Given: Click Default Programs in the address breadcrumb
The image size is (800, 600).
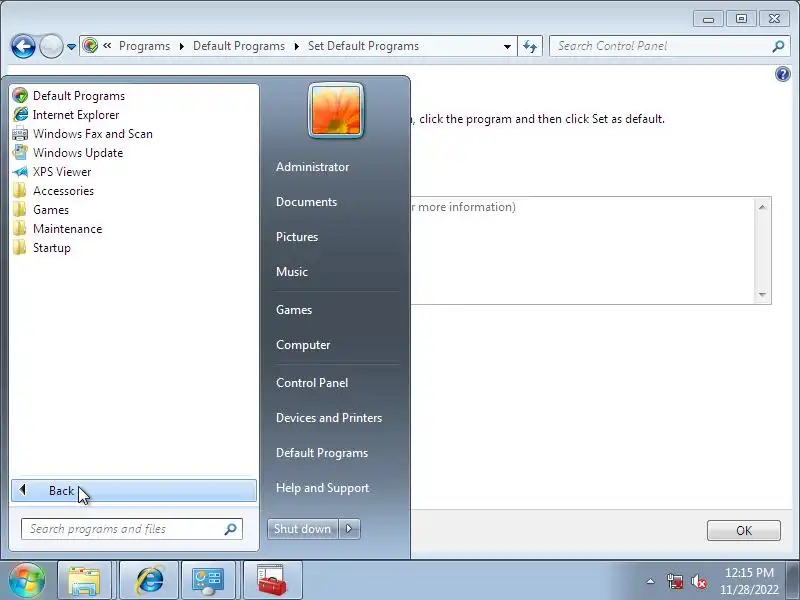Looking at the screenshot, I should click(239, 46).
